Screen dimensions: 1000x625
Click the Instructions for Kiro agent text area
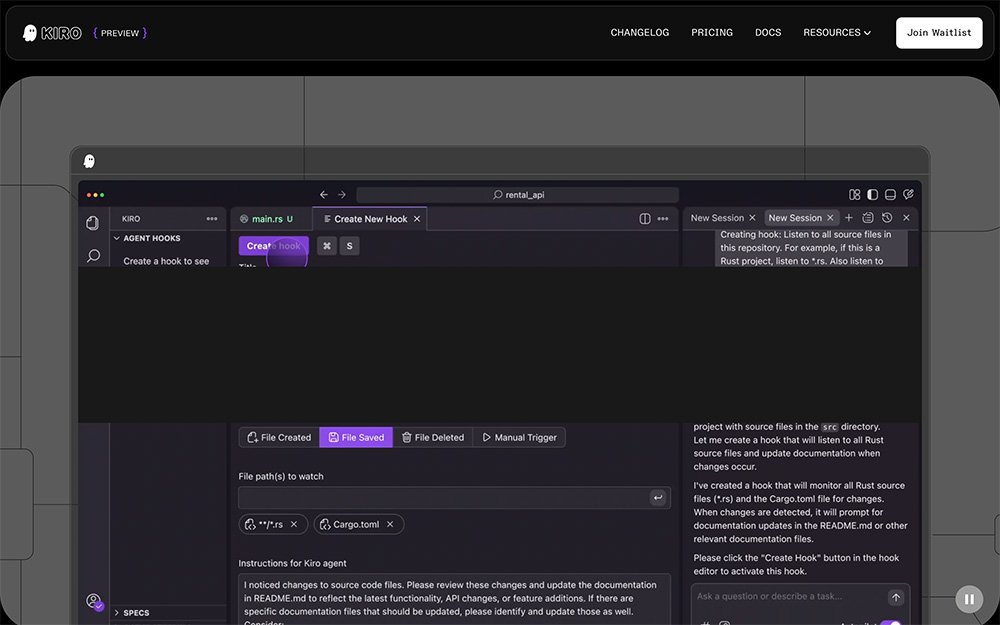pos(454,599)
